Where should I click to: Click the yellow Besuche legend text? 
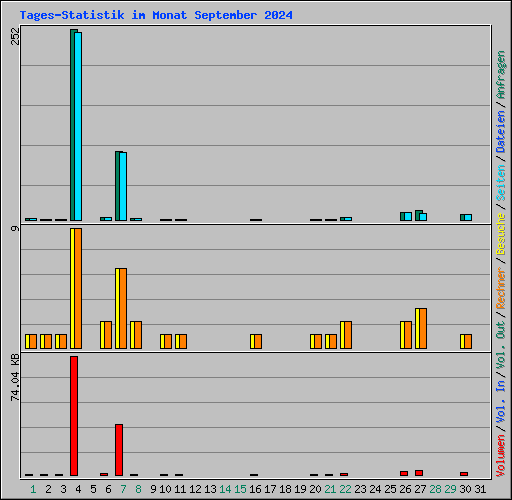[501, 234]
